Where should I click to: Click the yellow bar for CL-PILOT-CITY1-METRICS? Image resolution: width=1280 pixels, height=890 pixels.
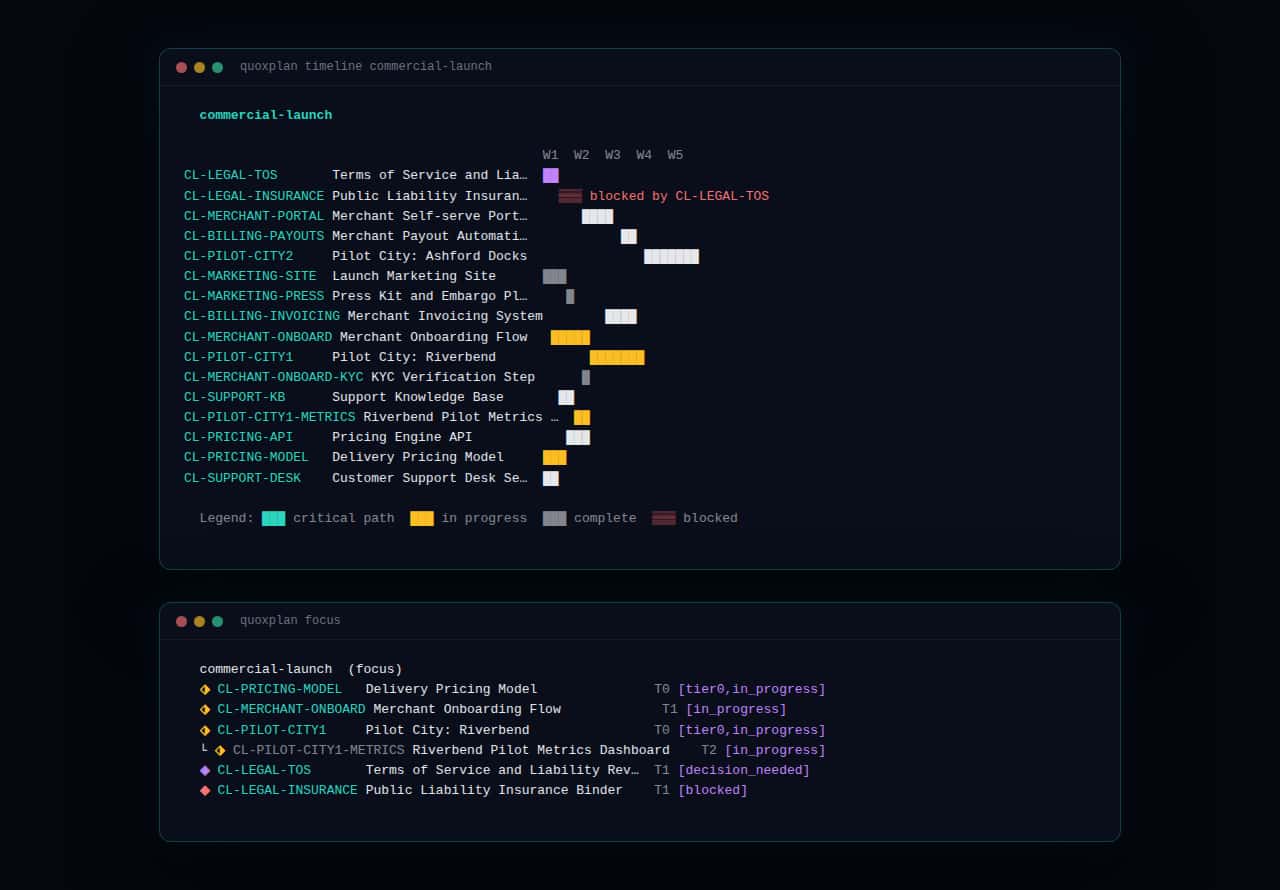point(582,417)
